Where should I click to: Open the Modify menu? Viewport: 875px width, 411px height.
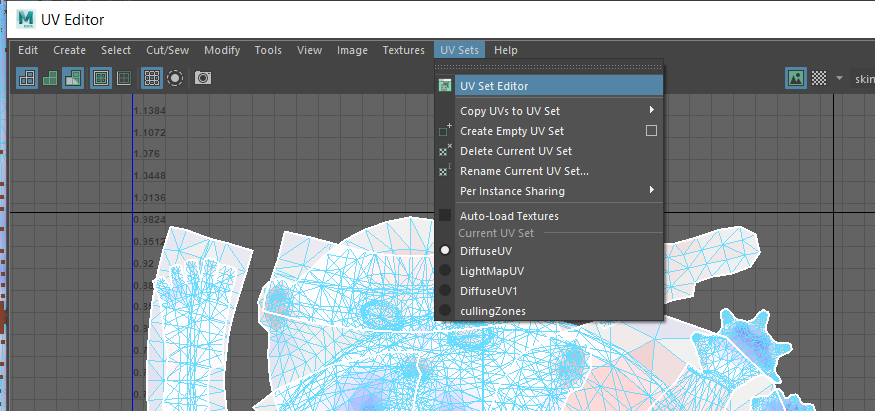pos(222,50)
